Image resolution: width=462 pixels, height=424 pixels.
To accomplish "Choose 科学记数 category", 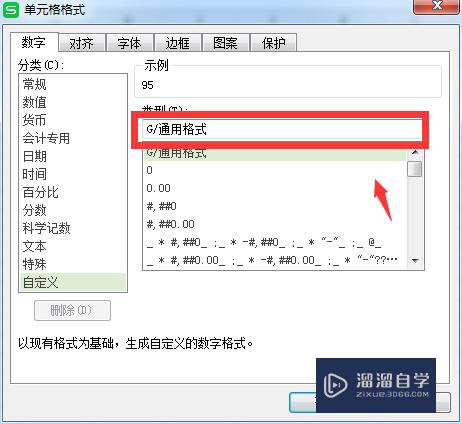I will click(73, 228).
